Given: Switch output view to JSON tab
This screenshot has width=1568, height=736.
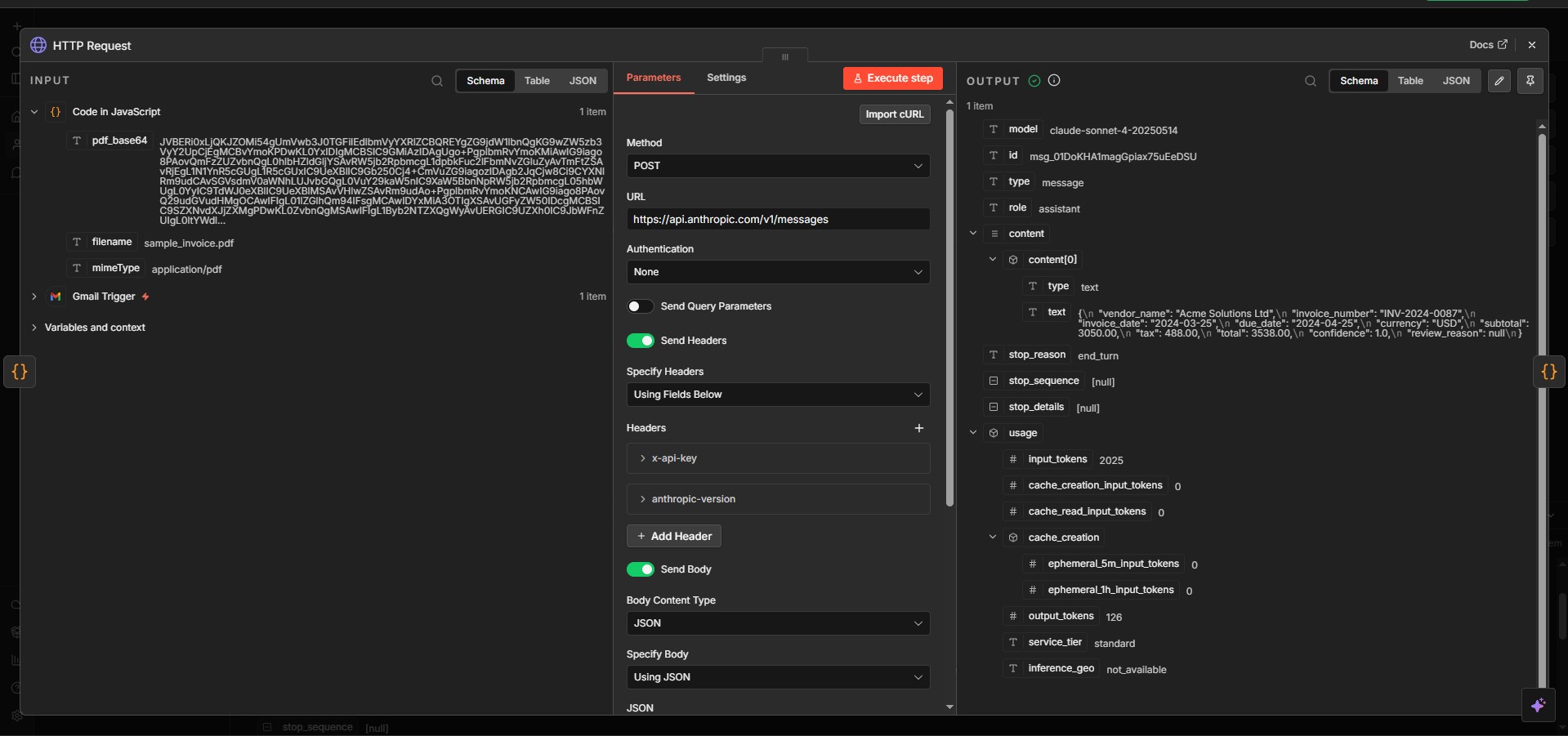Looking at the screenshot, I should tap(1455, 81).
